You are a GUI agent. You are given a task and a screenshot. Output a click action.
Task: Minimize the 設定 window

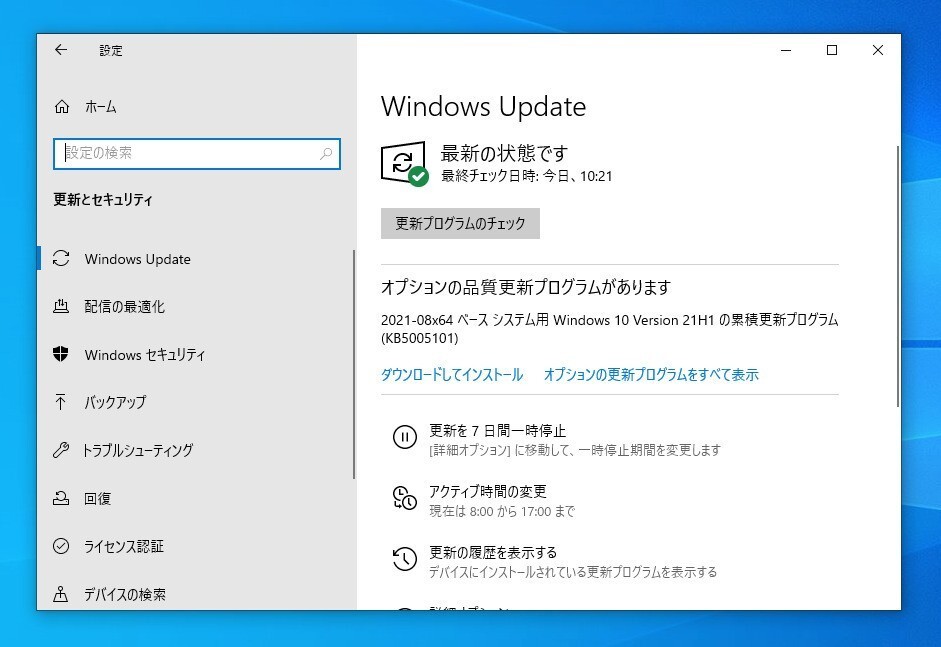pos(786,50)
